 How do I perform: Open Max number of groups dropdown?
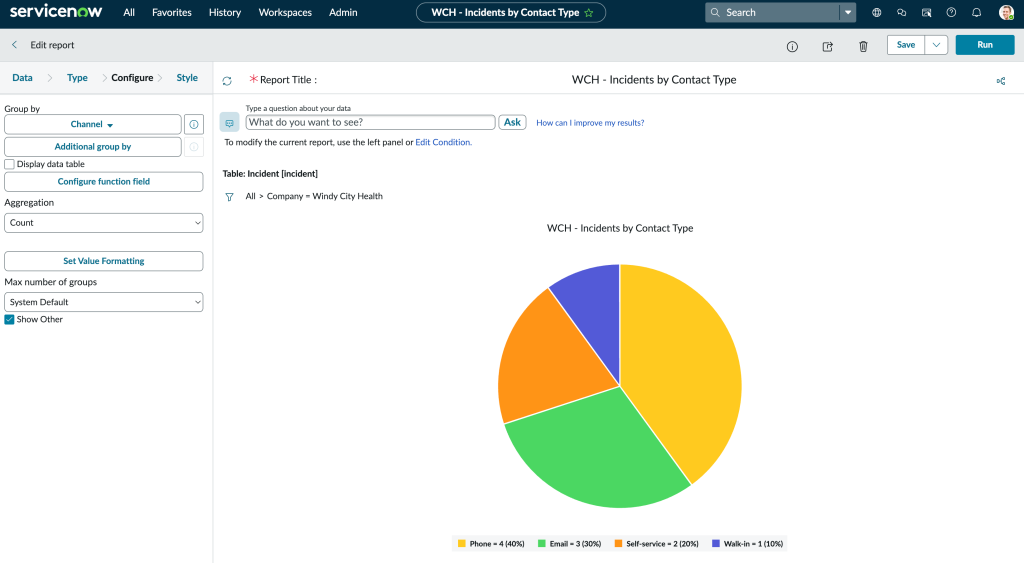pos(104,302)
